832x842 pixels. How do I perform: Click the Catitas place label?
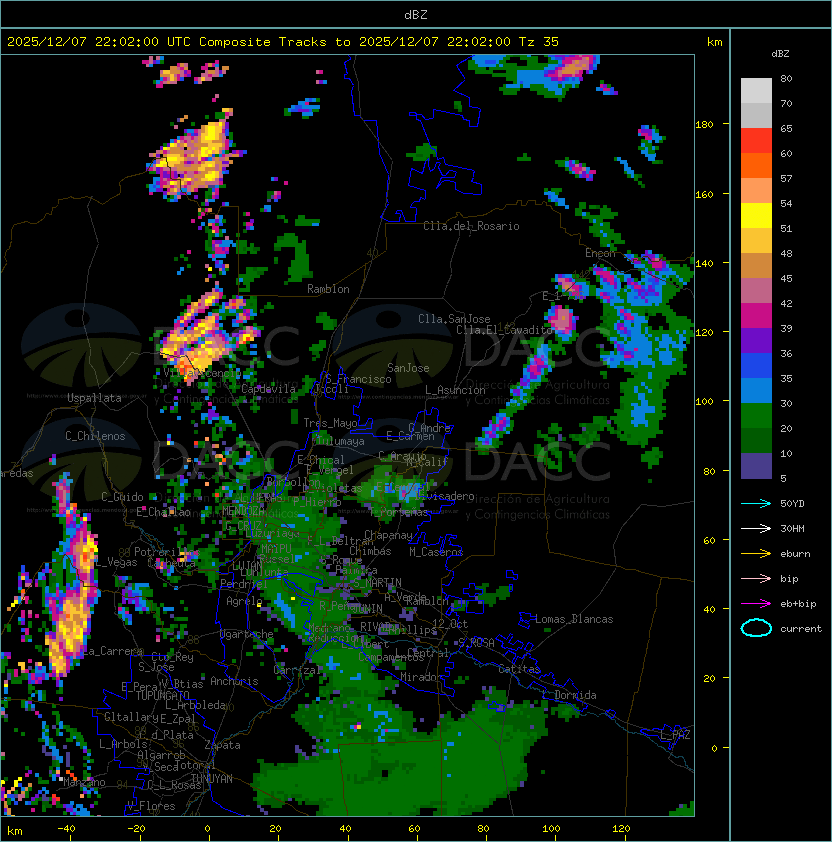point(519,669)
